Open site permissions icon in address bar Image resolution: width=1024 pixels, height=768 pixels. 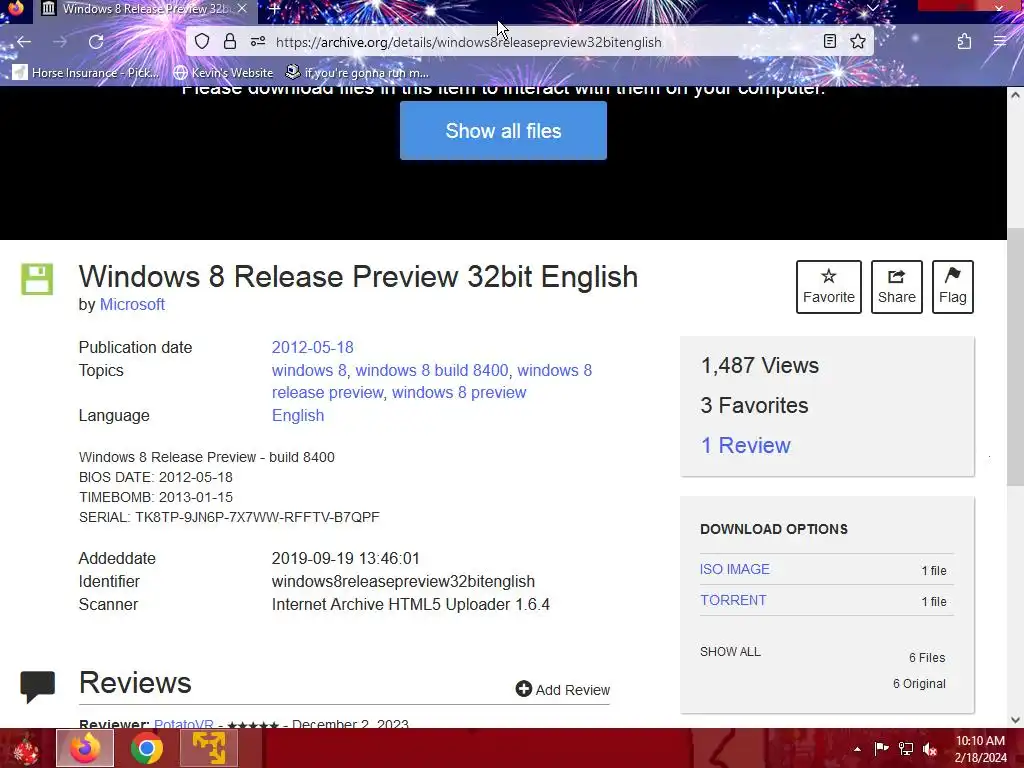pos(258,42)
